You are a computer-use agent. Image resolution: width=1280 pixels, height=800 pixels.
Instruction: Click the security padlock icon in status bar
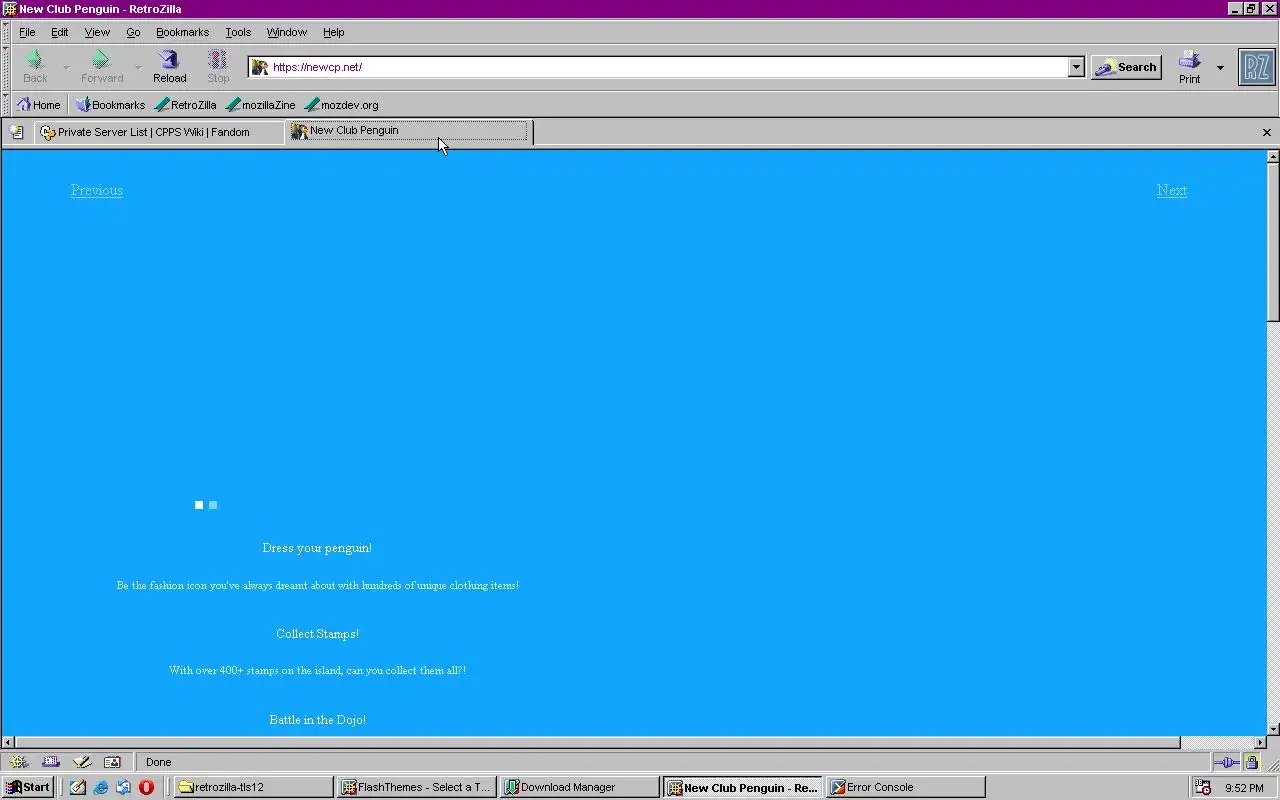1252,762
